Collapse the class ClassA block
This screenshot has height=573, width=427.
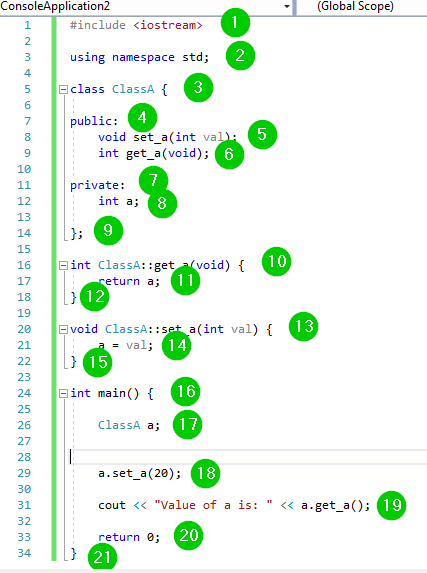63,89
